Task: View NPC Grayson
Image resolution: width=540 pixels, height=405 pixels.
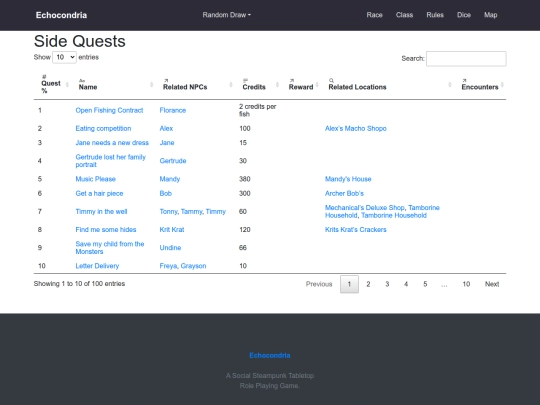Action: (x=194, y=266)
